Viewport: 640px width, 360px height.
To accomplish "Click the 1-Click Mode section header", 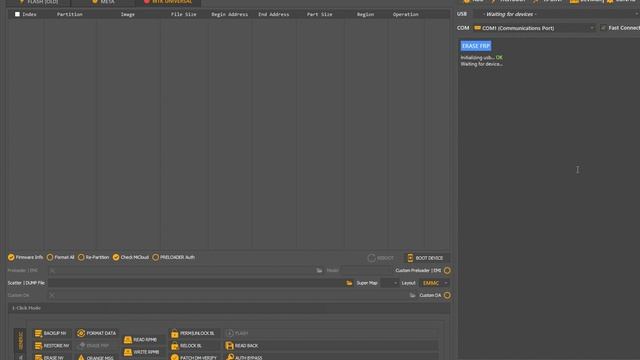I will [x=229, y=308].
